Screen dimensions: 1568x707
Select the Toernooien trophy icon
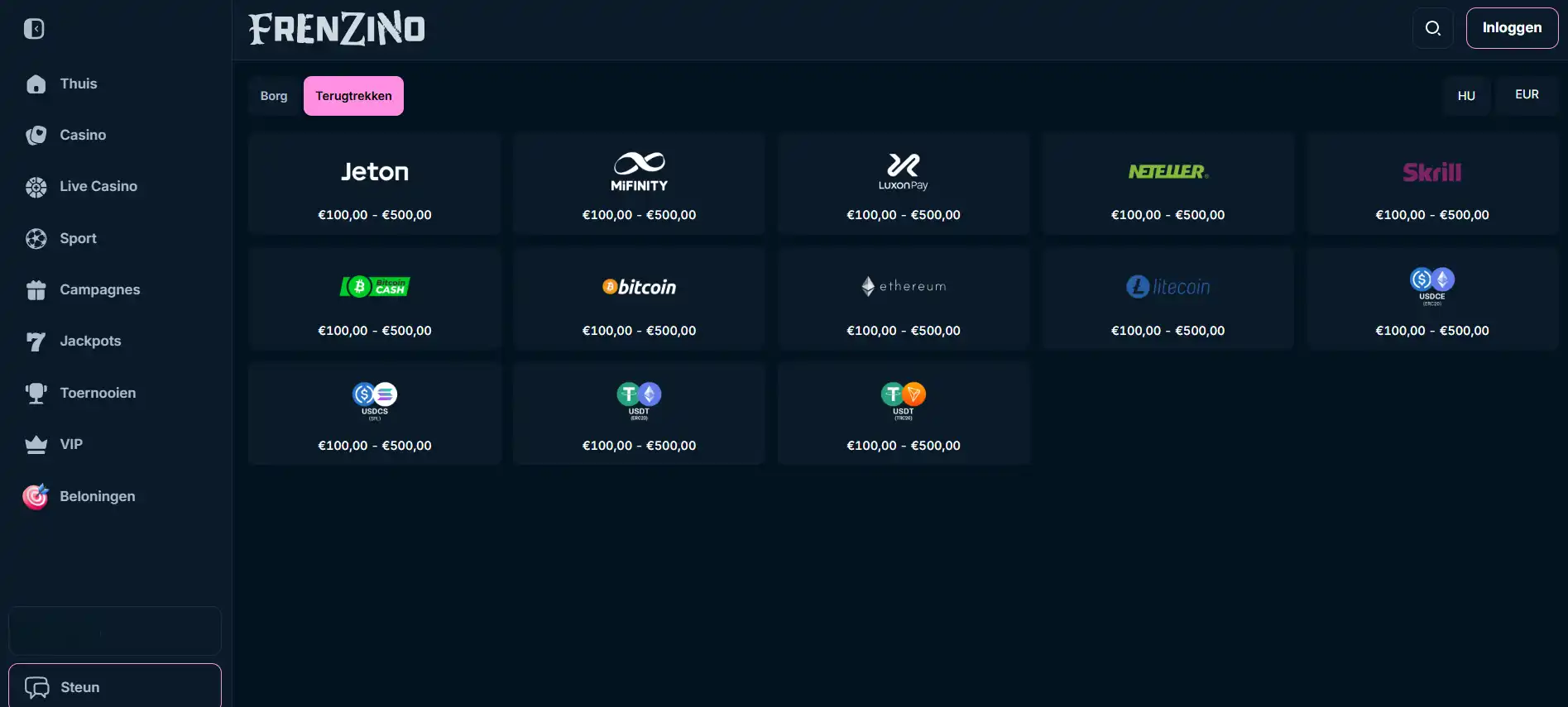tap(36, 393)
